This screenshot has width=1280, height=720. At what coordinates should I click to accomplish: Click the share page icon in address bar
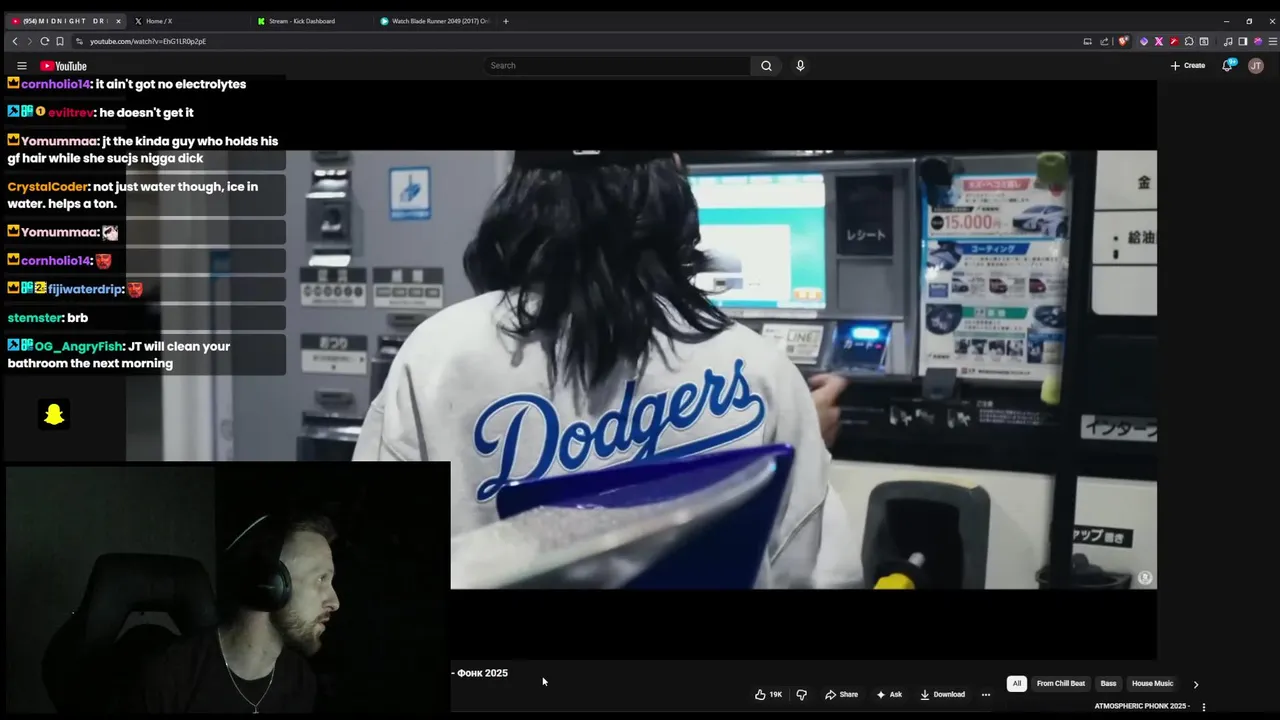tap(1104, 41)
